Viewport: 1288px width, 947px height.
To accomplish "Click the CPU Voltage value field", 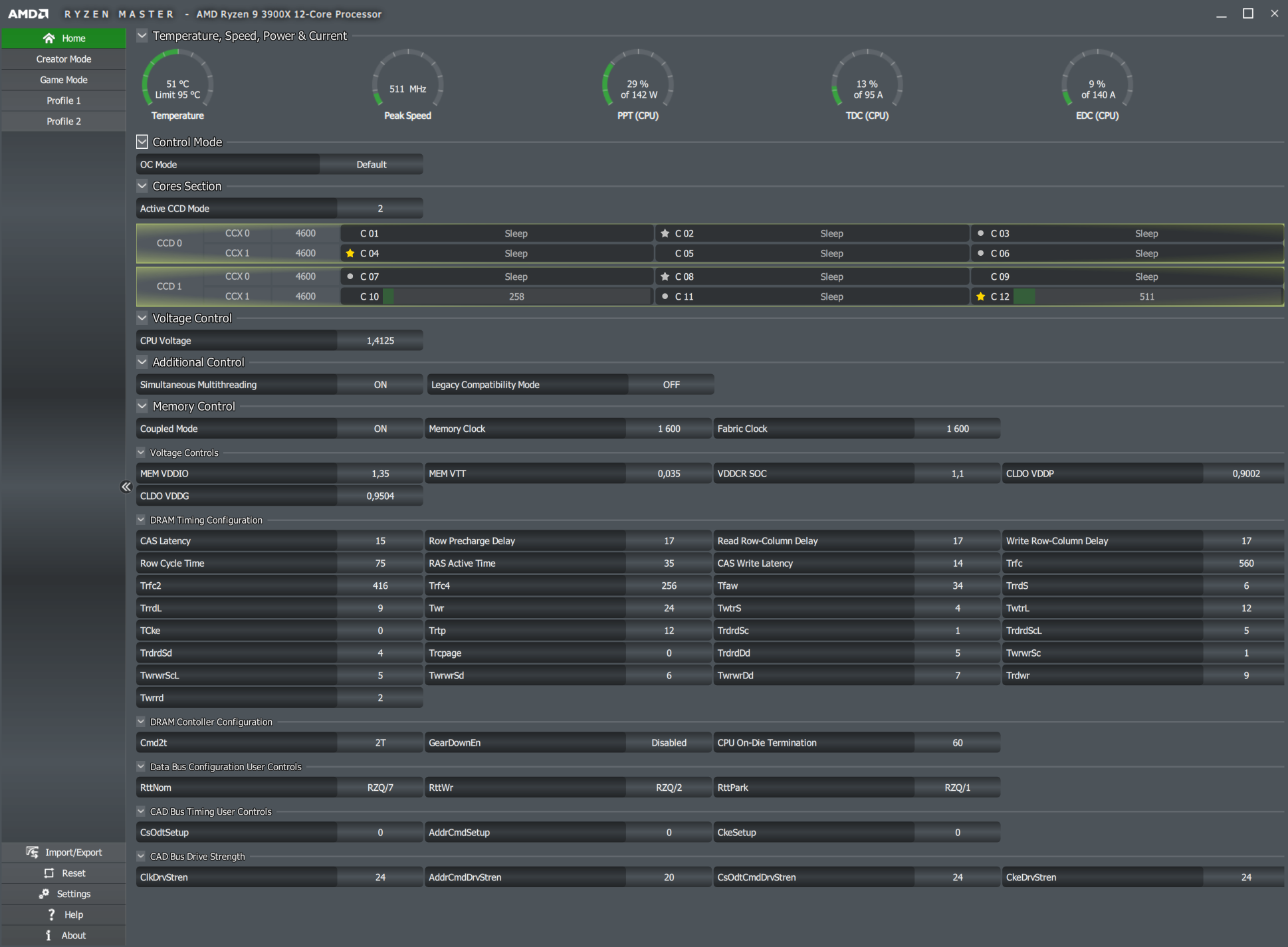I will [379, 340].
